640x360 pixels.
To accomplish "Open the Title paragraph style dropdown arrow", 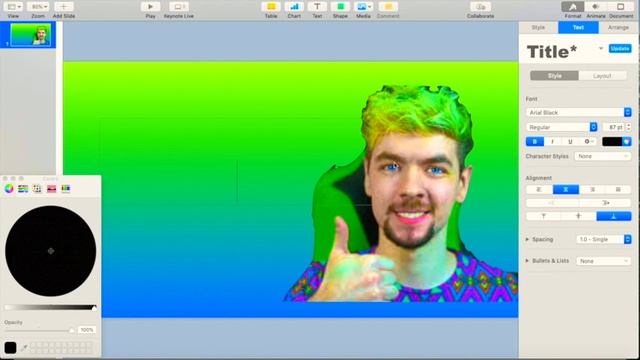I will pyautogui.click(x=601, y=49).
